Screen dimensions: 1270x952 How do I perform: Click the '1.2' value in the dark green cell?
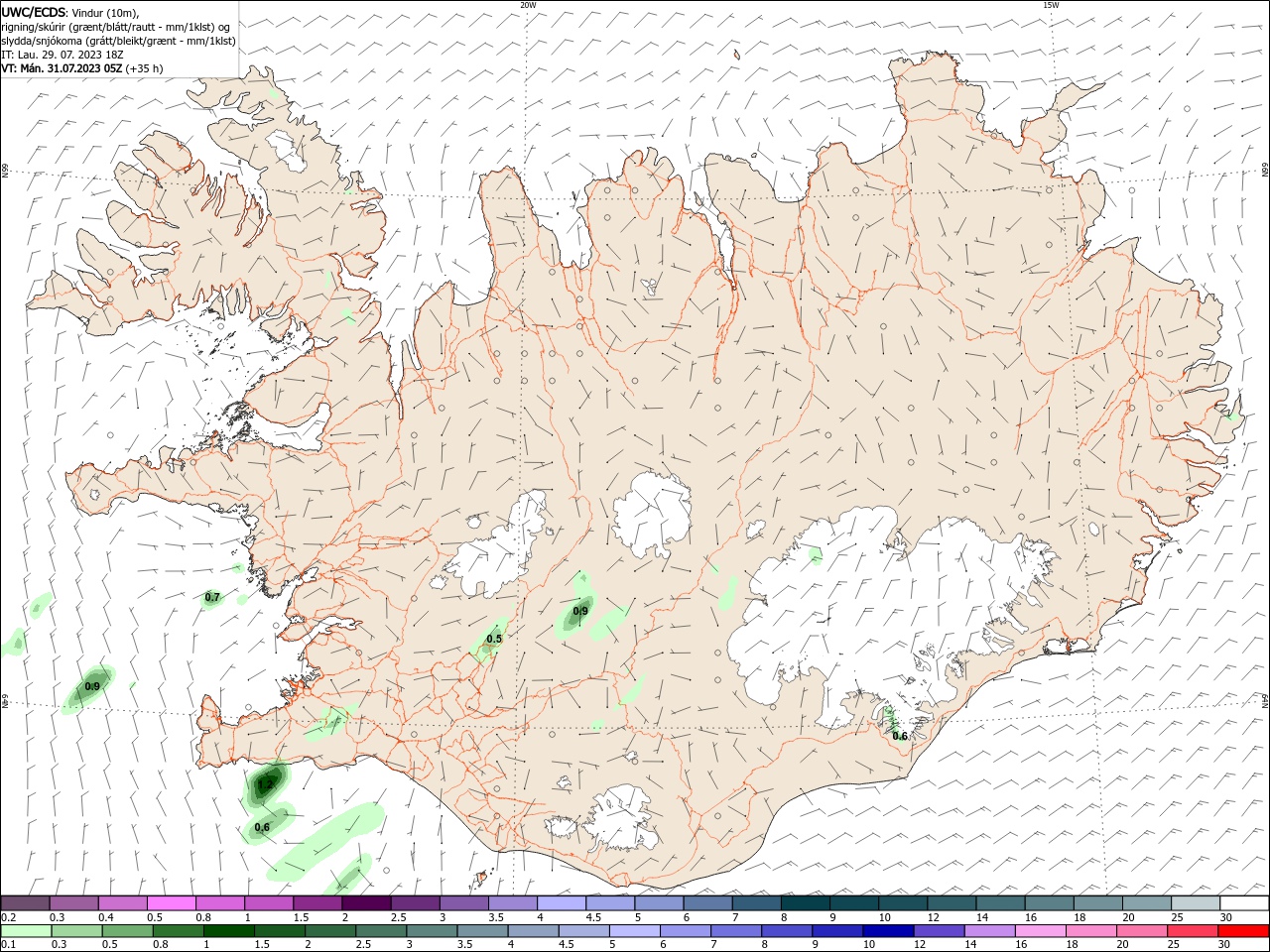coord(265,784)
